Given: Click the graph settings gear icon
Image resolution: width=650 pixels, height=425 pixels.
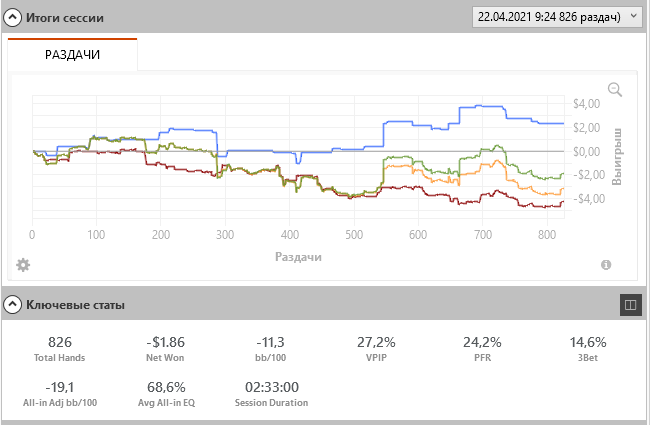Looking at the screenshot, I should pyautogui.click(x=23, y=265).
